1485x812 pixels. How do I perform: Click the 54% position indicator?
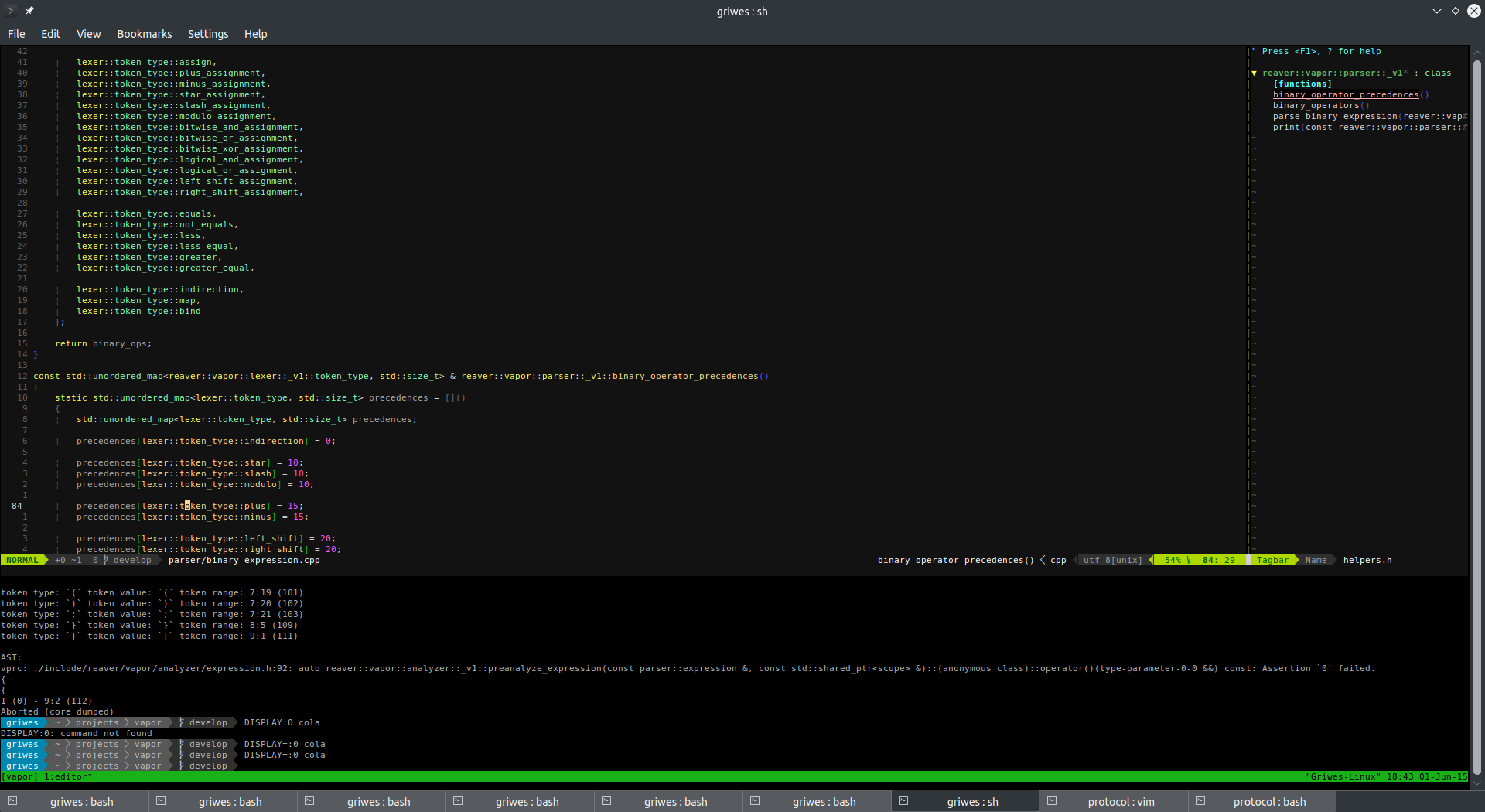(x=1173, y=561)
